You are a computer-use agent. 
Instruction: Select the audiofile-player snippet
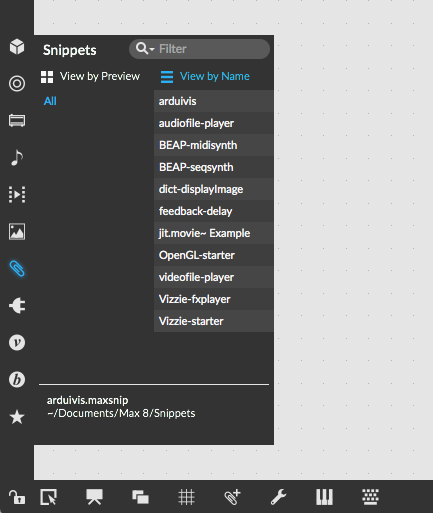pos(214,123)
